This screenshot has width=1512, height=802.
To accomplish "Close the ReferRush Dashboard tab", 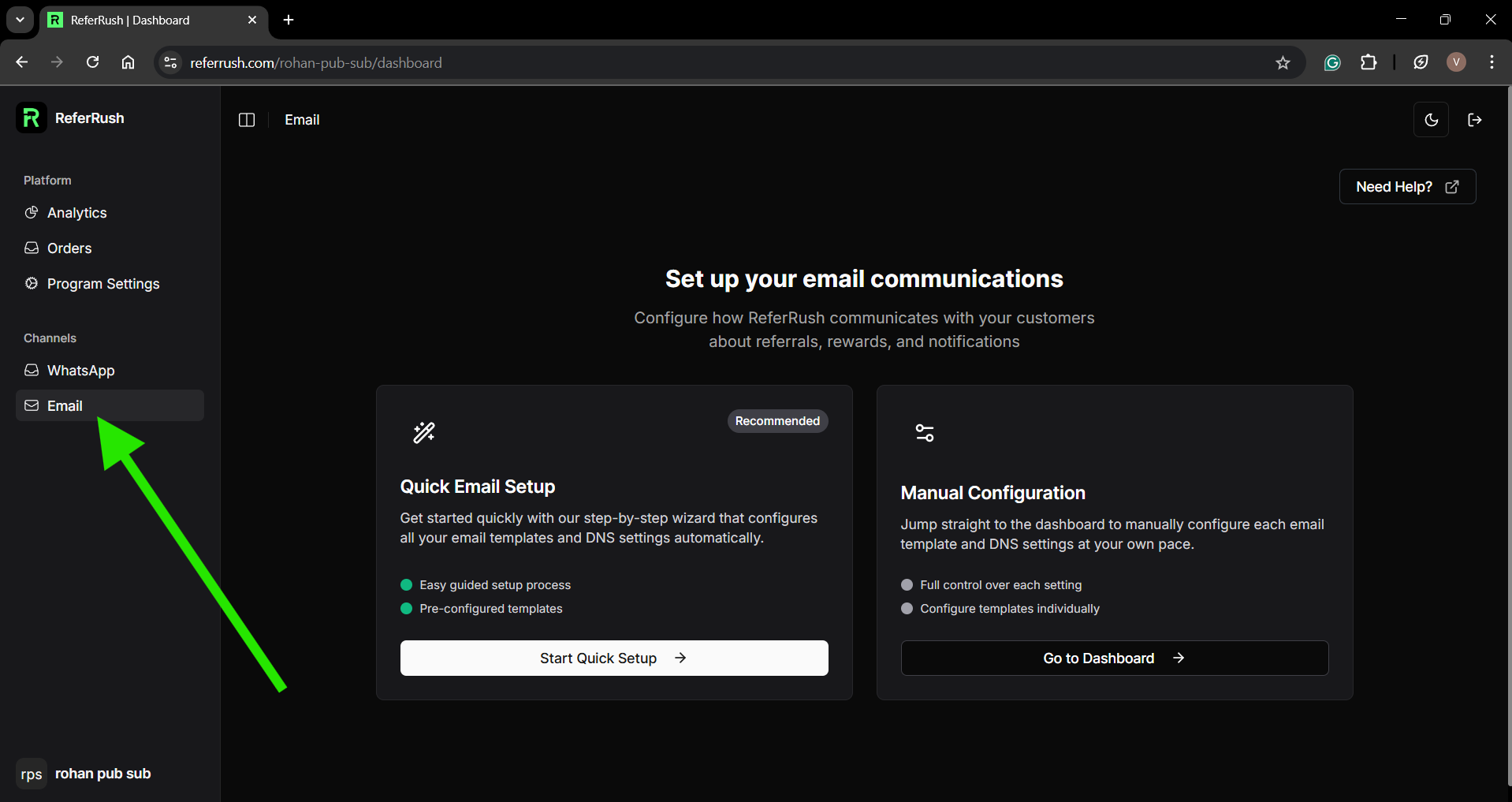I will coord(252,20).
